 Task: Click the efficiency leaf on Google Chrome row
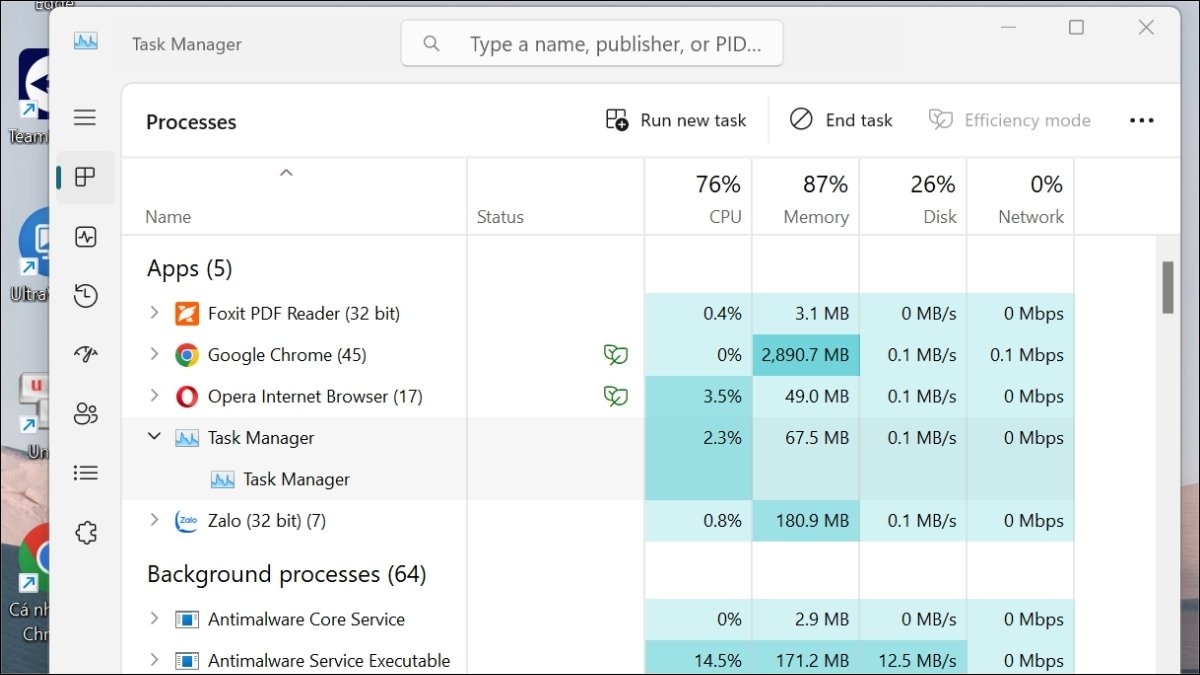[x=615, y=355]
